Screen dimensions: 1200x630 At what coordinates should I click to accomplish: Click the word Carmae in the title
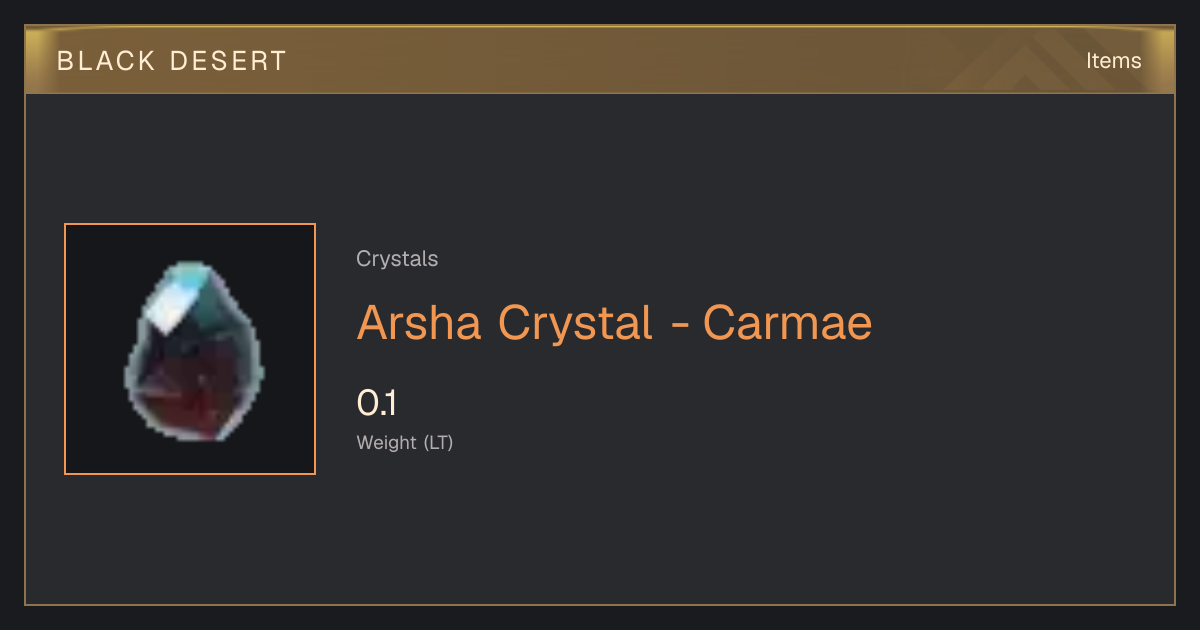787,323
